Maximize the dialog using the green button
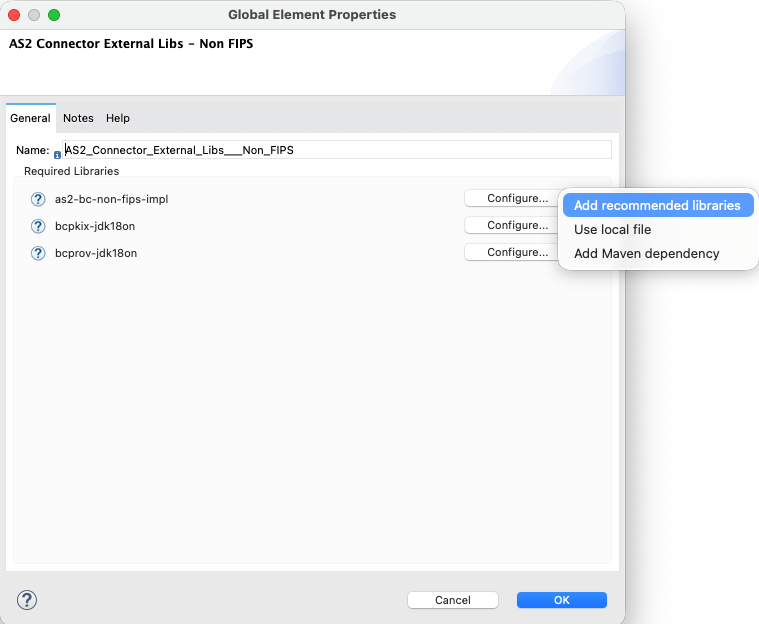Image resolution: width=759 pixels, height=624 pixels. coord(54,15)
